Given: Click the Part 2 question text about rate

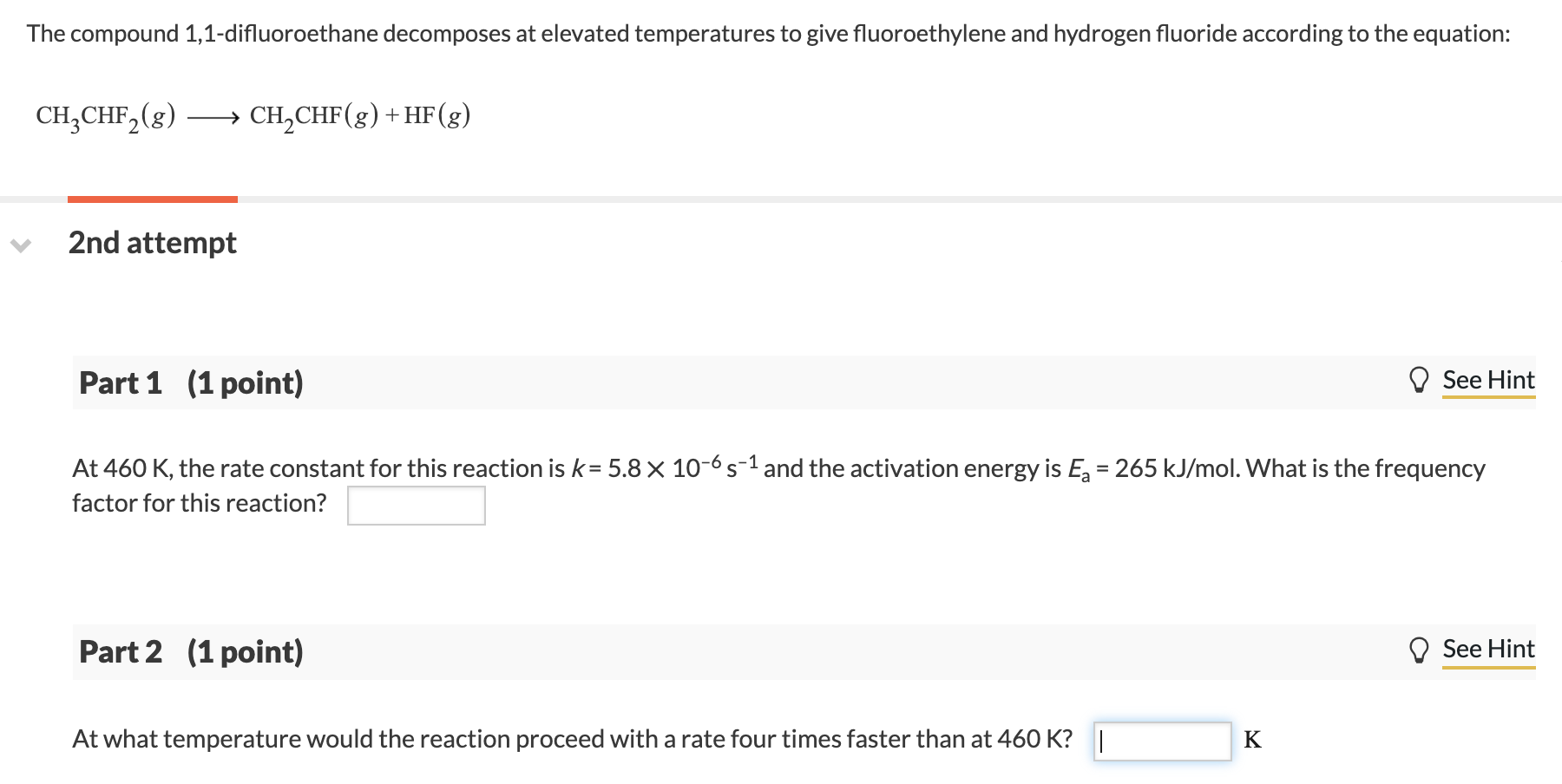Looking at the screenshot, I should pyautogui.click(x=571, y=741).
